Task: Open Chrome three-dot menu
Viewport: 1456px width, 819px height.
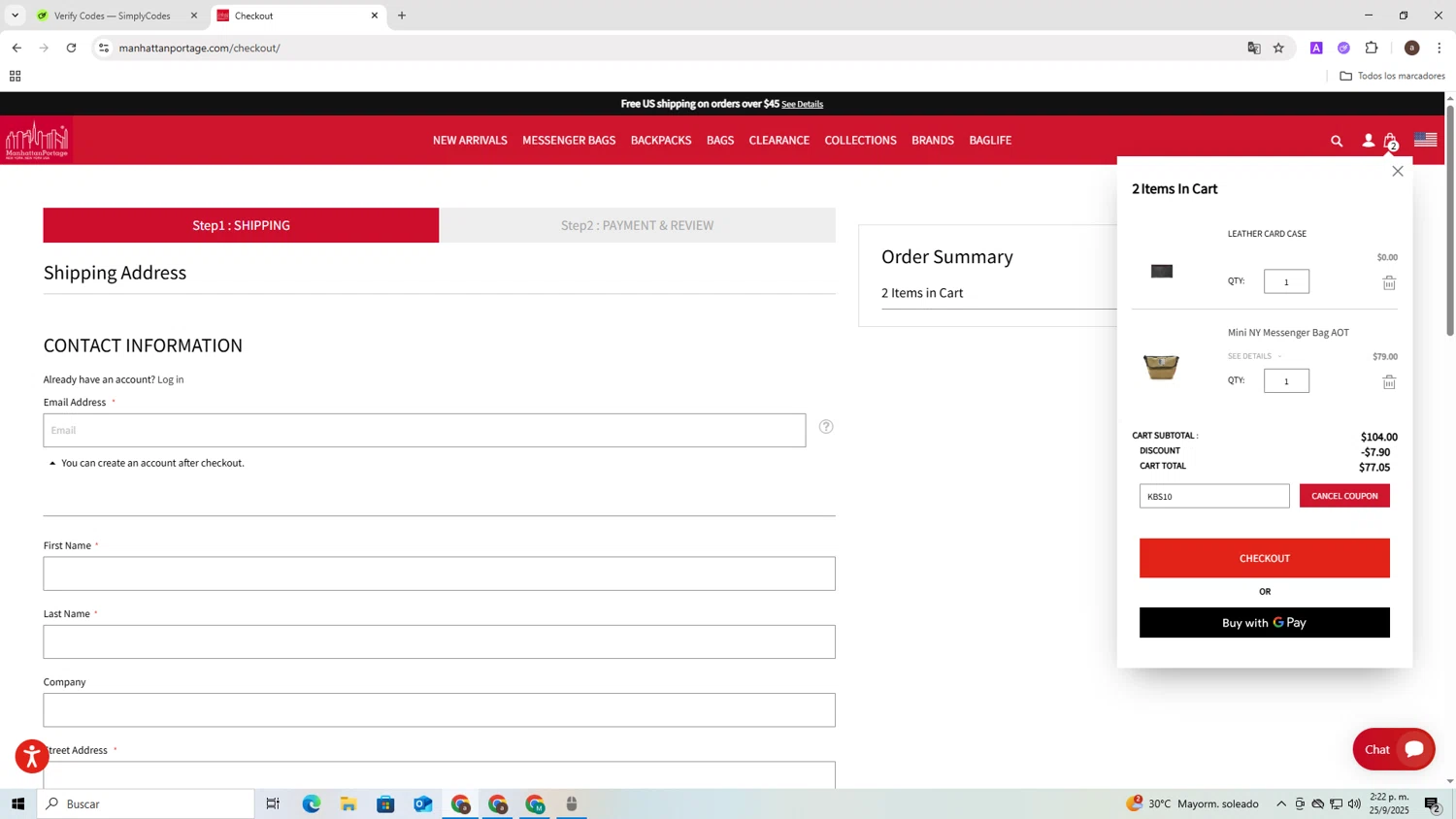Action: coord(1439,48)
